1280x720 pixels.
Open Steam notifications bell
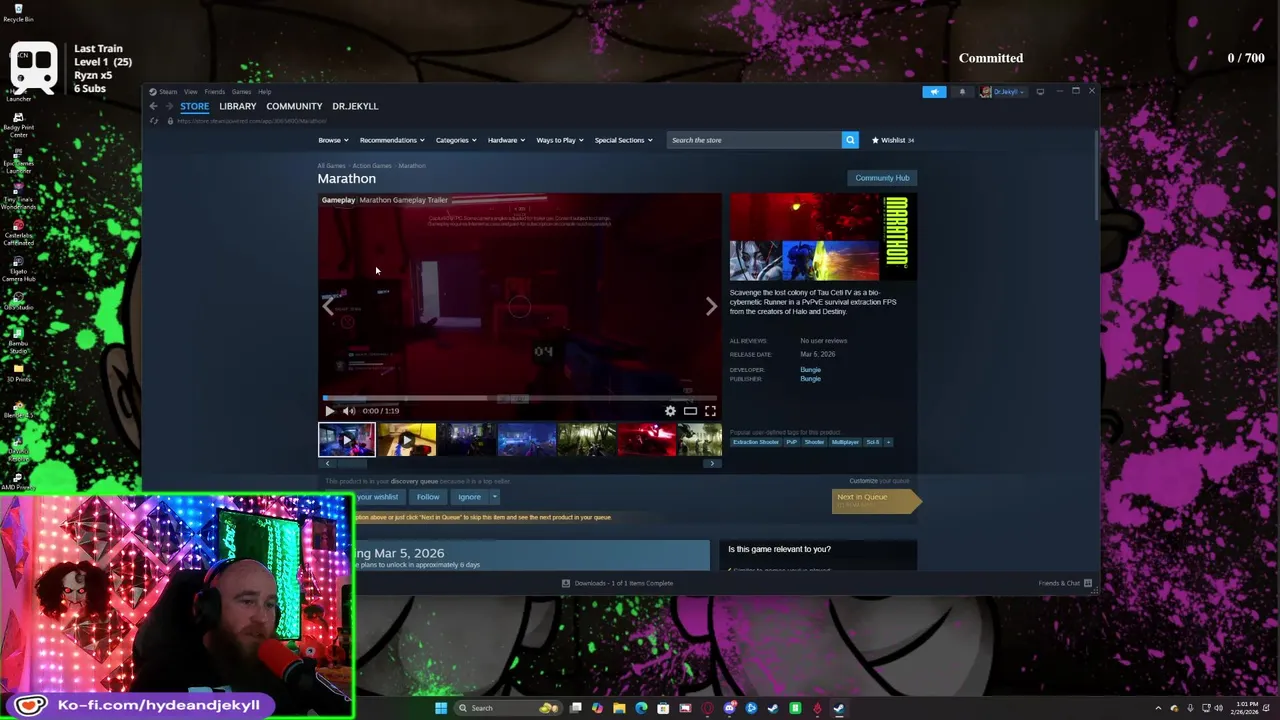click(962, 92)
